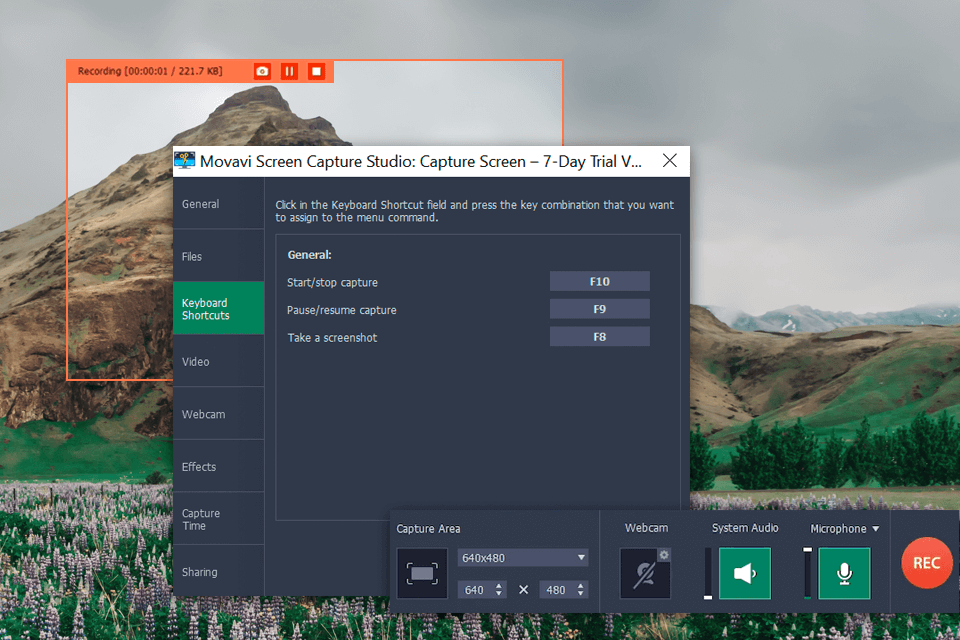This screenshot has width=960, height=640.
Task: Expand the Microphone device dropdown arrow
Action: 876,529
